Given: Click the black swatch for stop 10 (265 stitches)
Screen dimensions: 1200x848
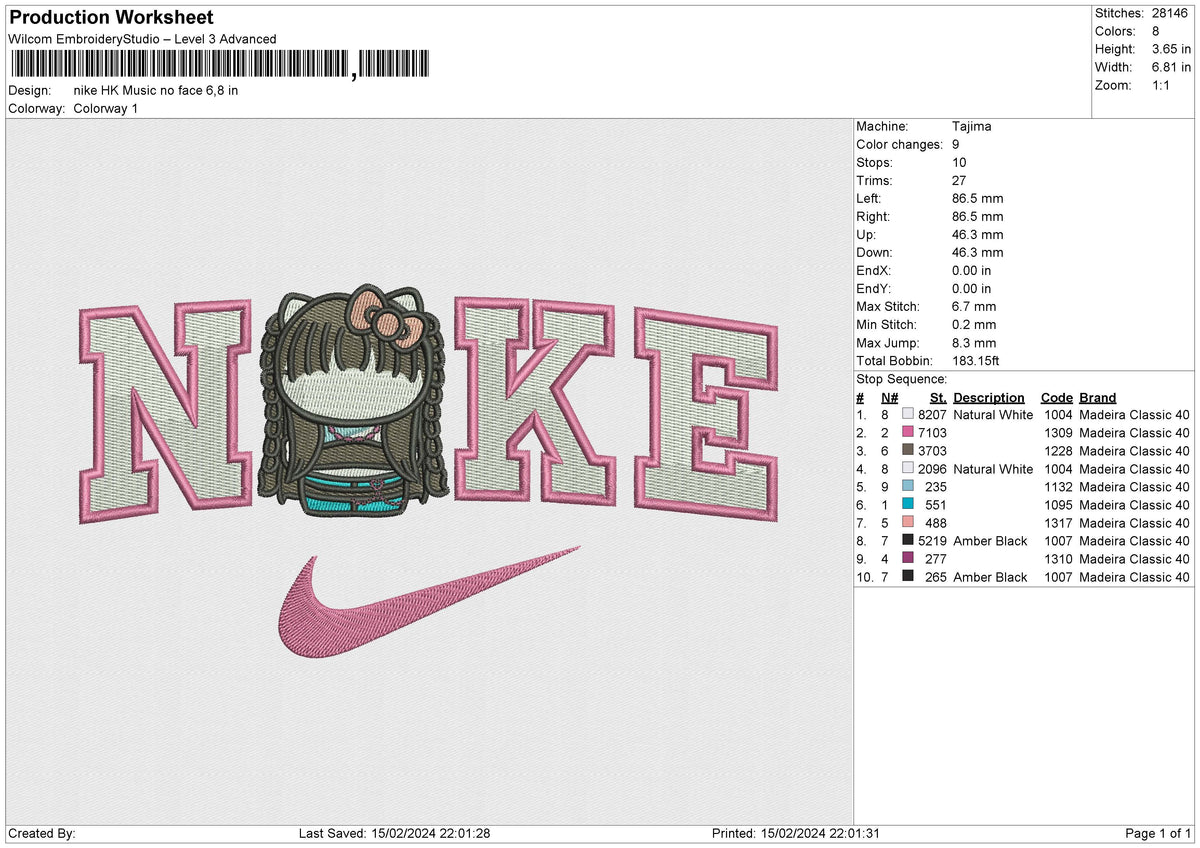Looking at the screenshot, I should point(908,577).
